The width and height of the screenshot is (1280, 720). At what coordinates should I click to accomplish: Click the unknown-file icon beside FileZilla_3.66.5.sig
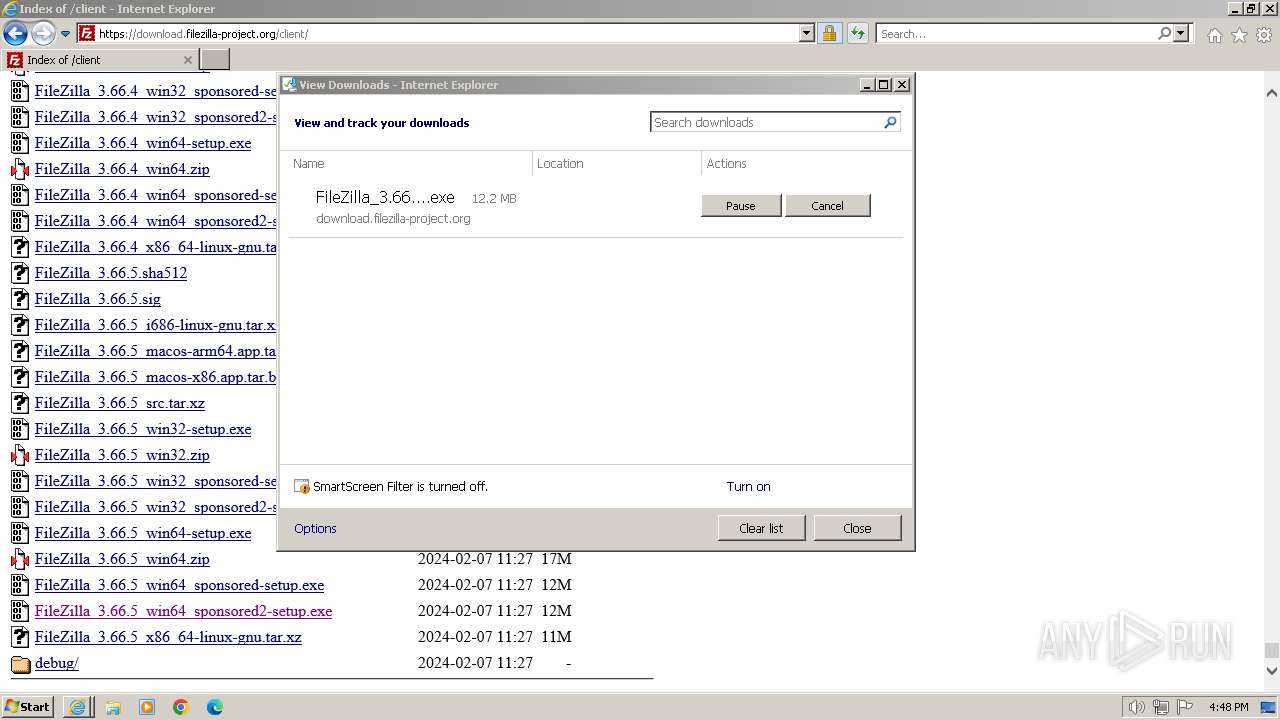coord(20,299)
